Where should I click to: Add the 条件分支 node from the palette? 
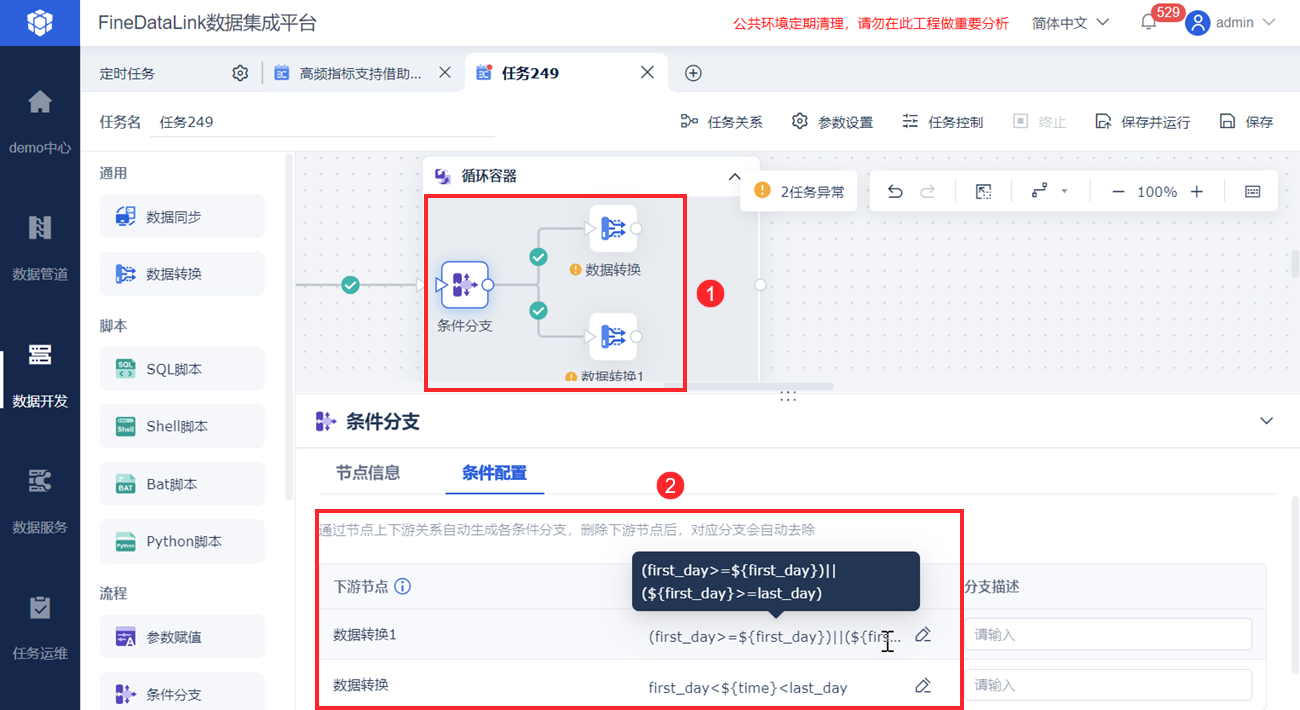point(182,694)
